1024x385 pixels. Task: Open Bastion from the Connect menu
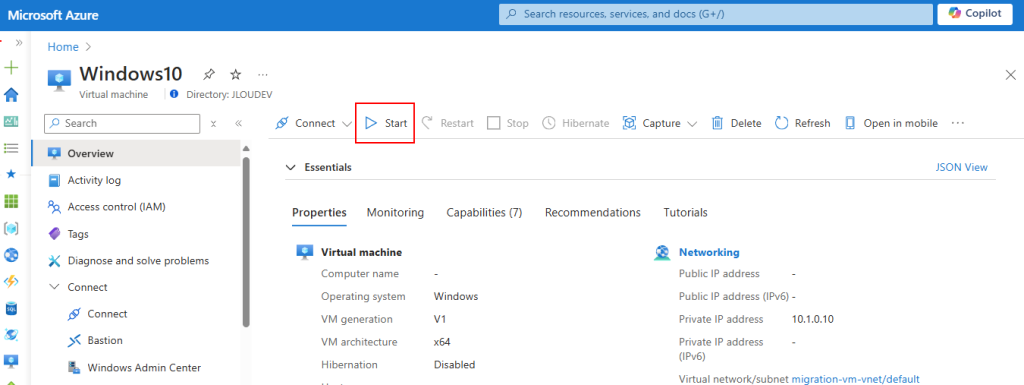click(x=104, y=341)
